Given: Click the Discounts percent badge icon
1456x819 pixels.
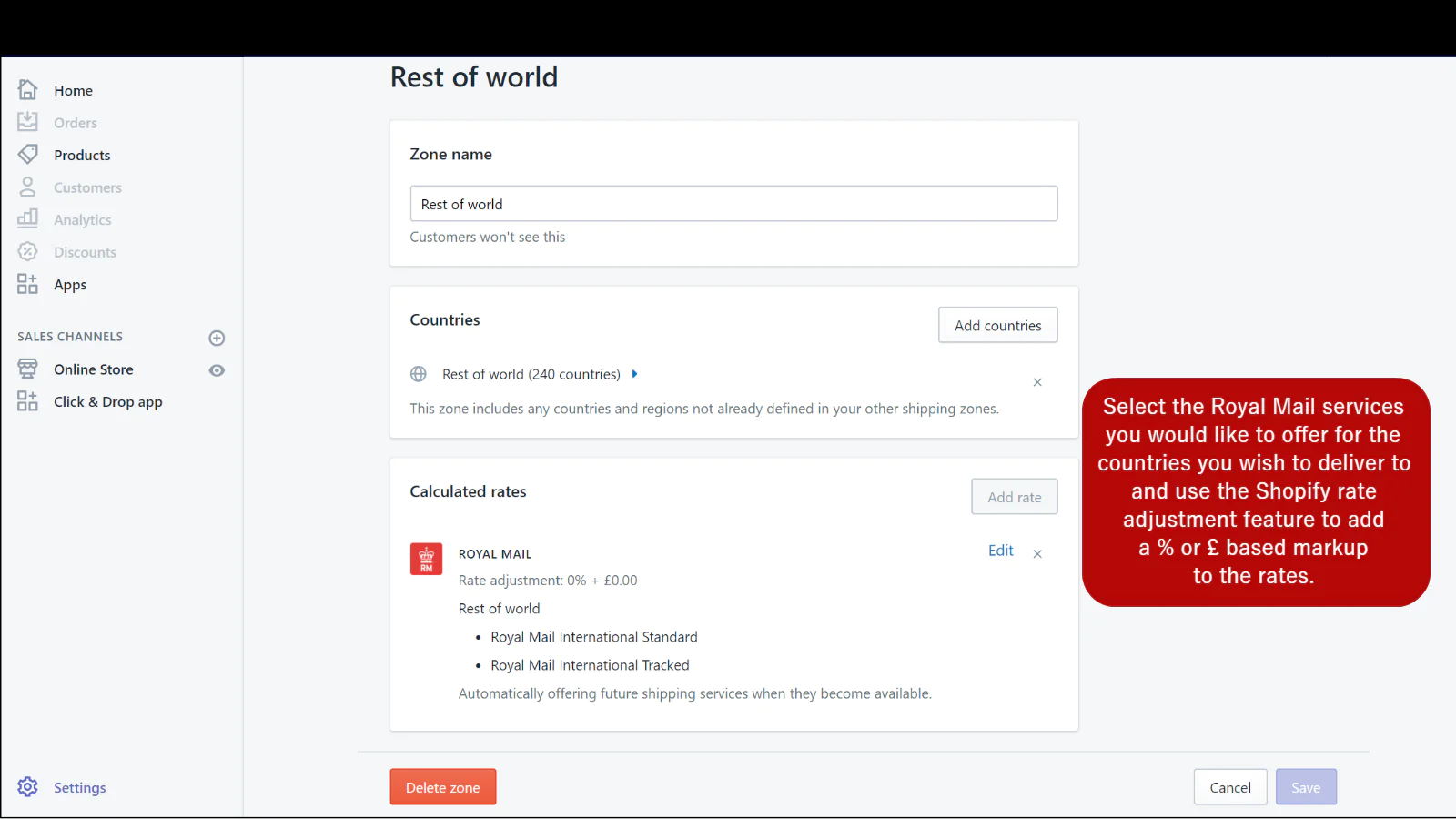Looking at the screenshot, I should pyautogui.click(x=27, y=251).
